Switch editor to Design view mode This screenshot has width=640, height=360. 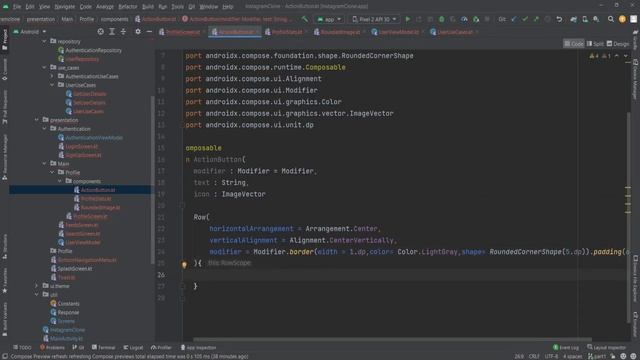pos(618,44)
